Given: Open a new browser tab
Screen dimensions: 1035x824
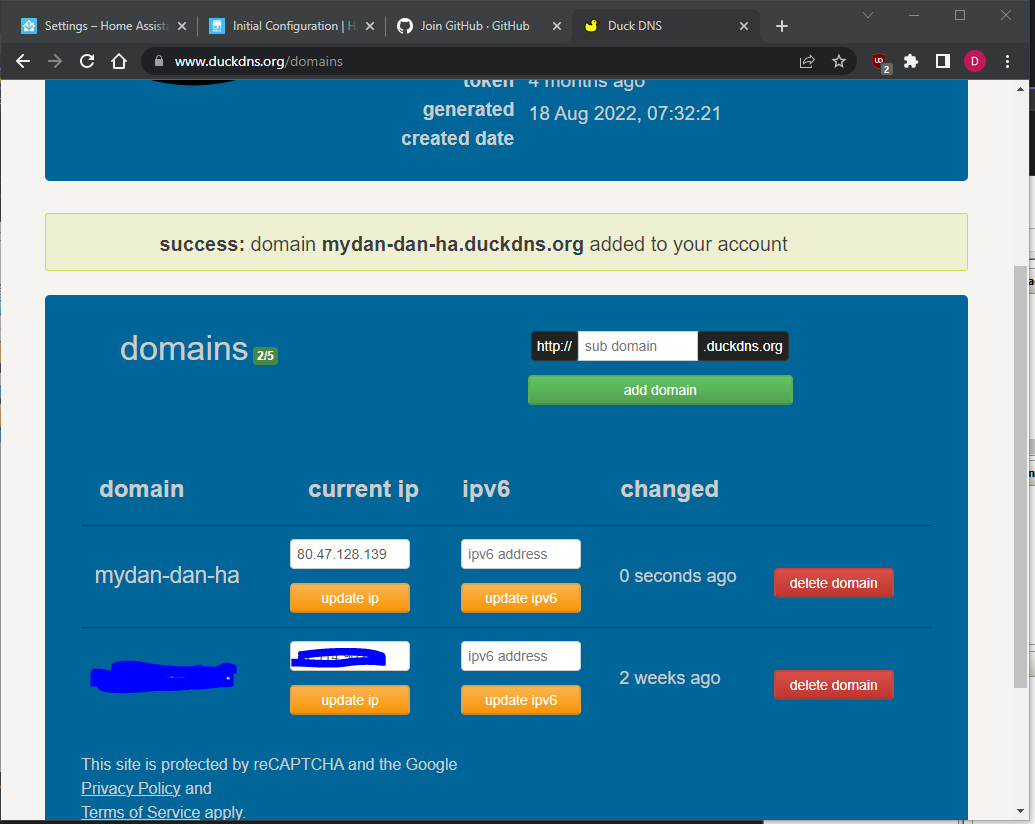Looking at the screenshot, I should coord(782,26).
